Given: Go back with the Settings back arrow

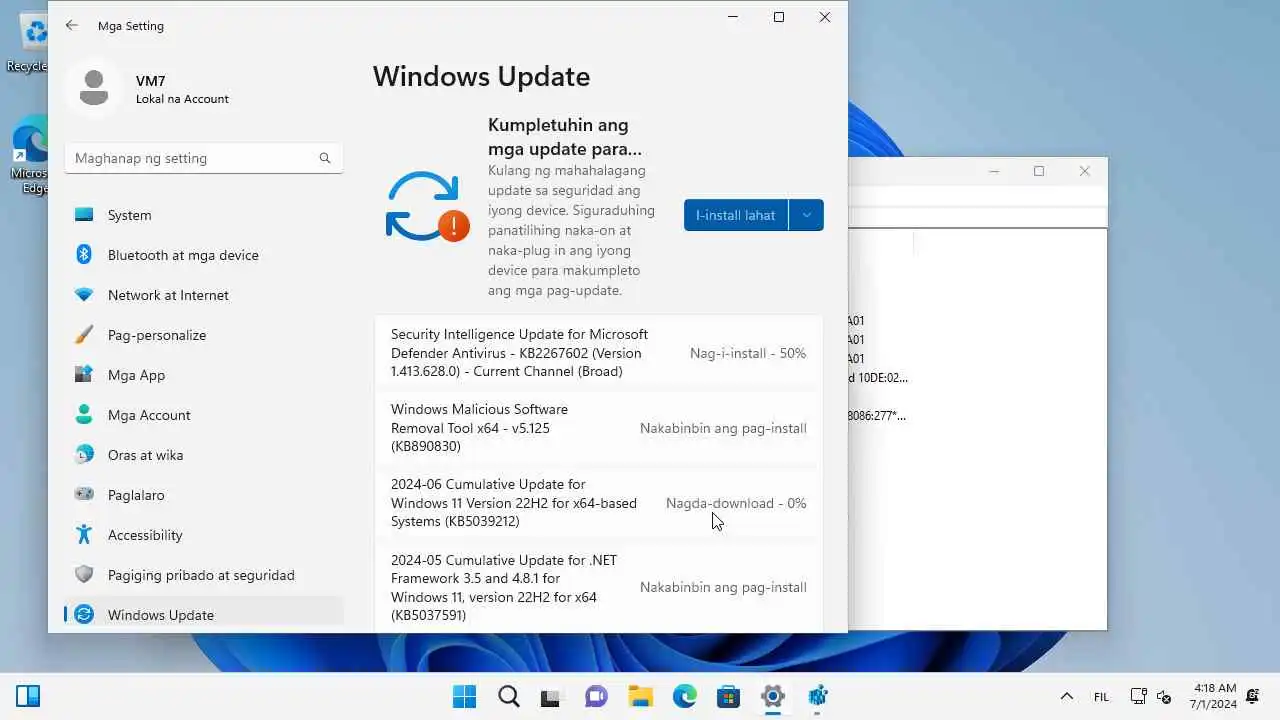Looking at the screenshot, I should click(x=71, y=26).
